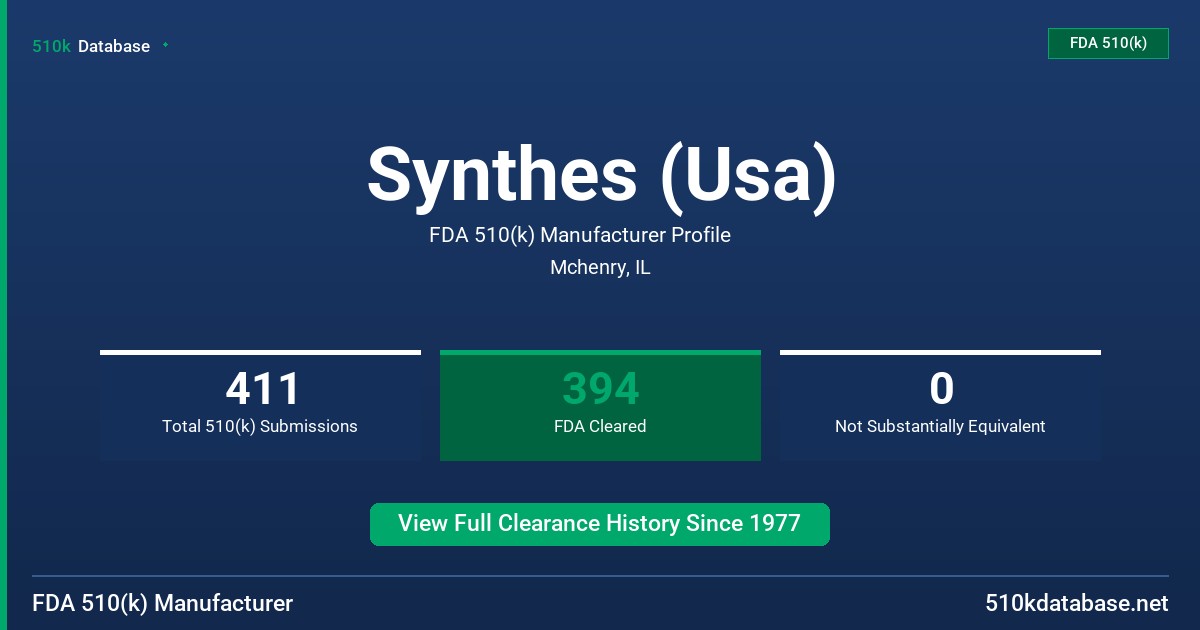Click FDA 510(k) Manufacturer Profile subtitle
Image resolution: width=1200 pixels, height=630 pixels.
point(580,235)
